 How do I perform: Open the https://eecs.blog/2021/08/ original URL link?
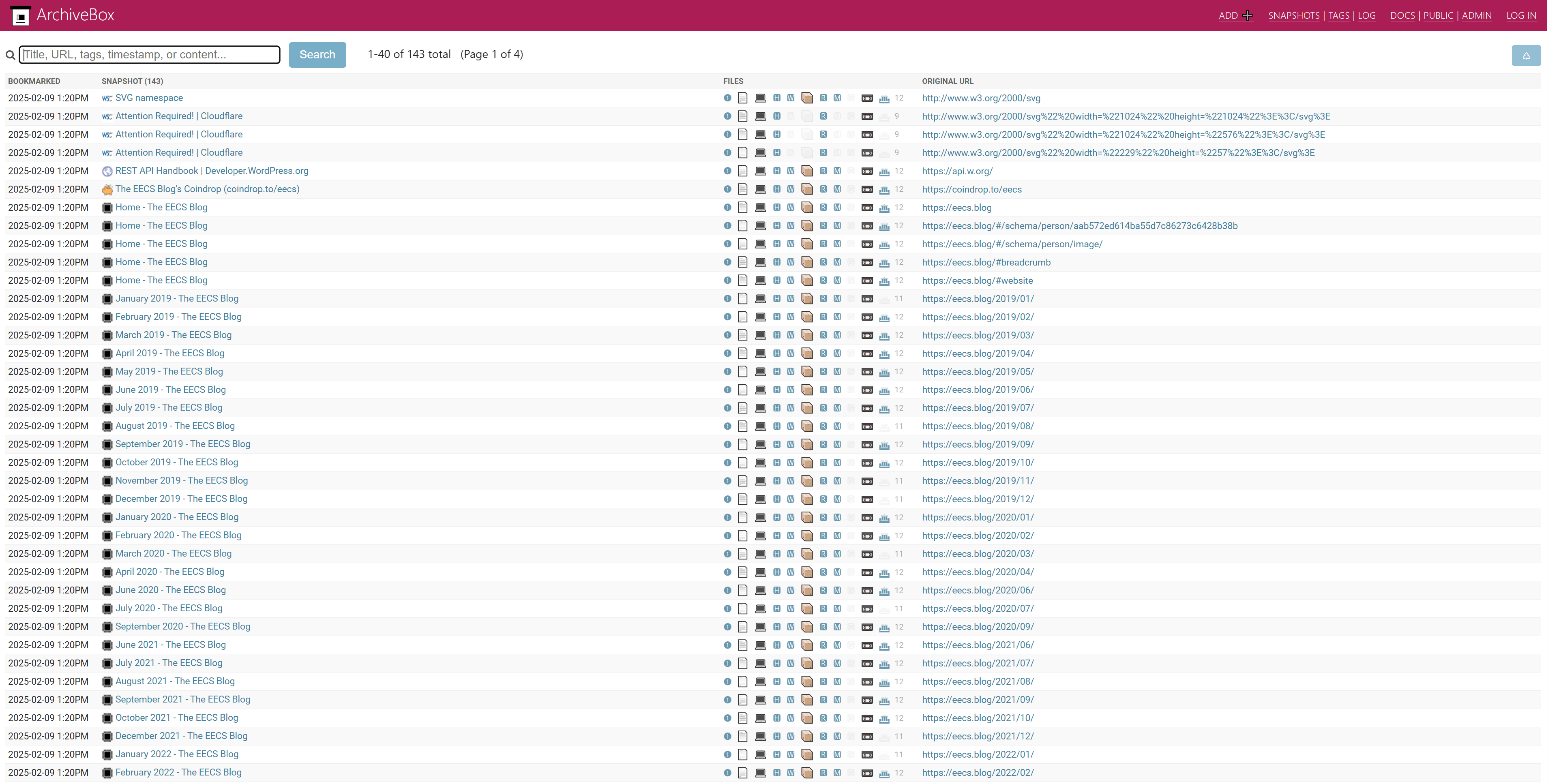(978, 681)
